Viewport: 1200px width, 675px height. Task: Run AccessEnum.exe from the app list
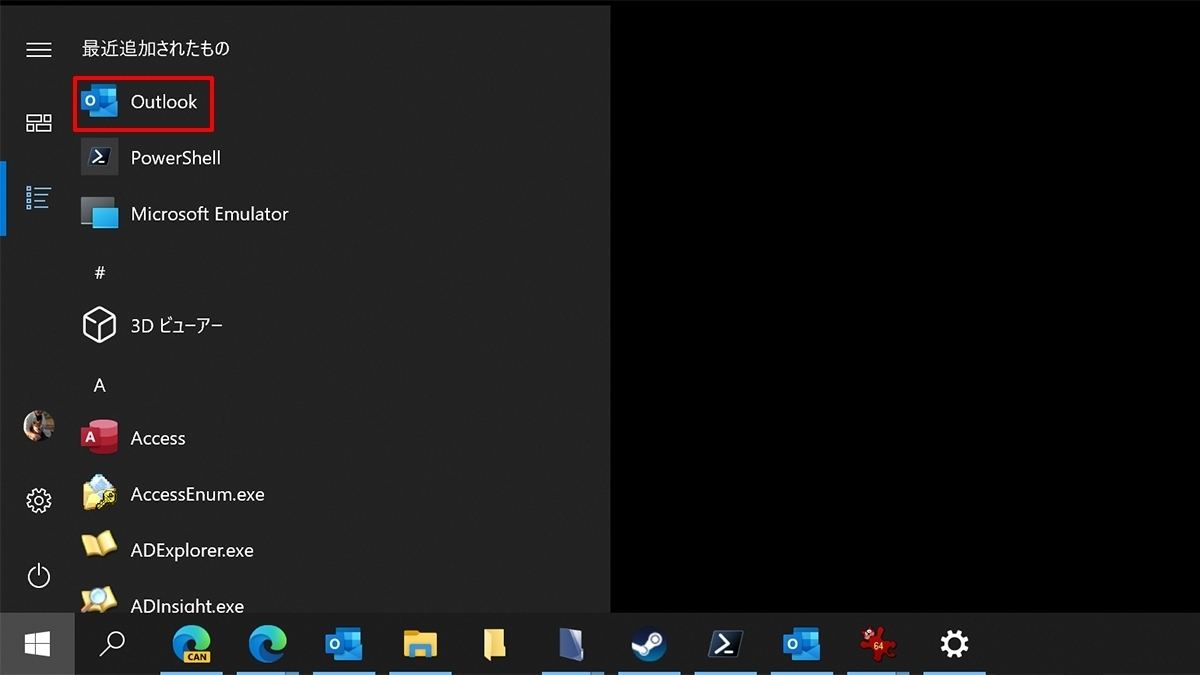click(174, 494)
